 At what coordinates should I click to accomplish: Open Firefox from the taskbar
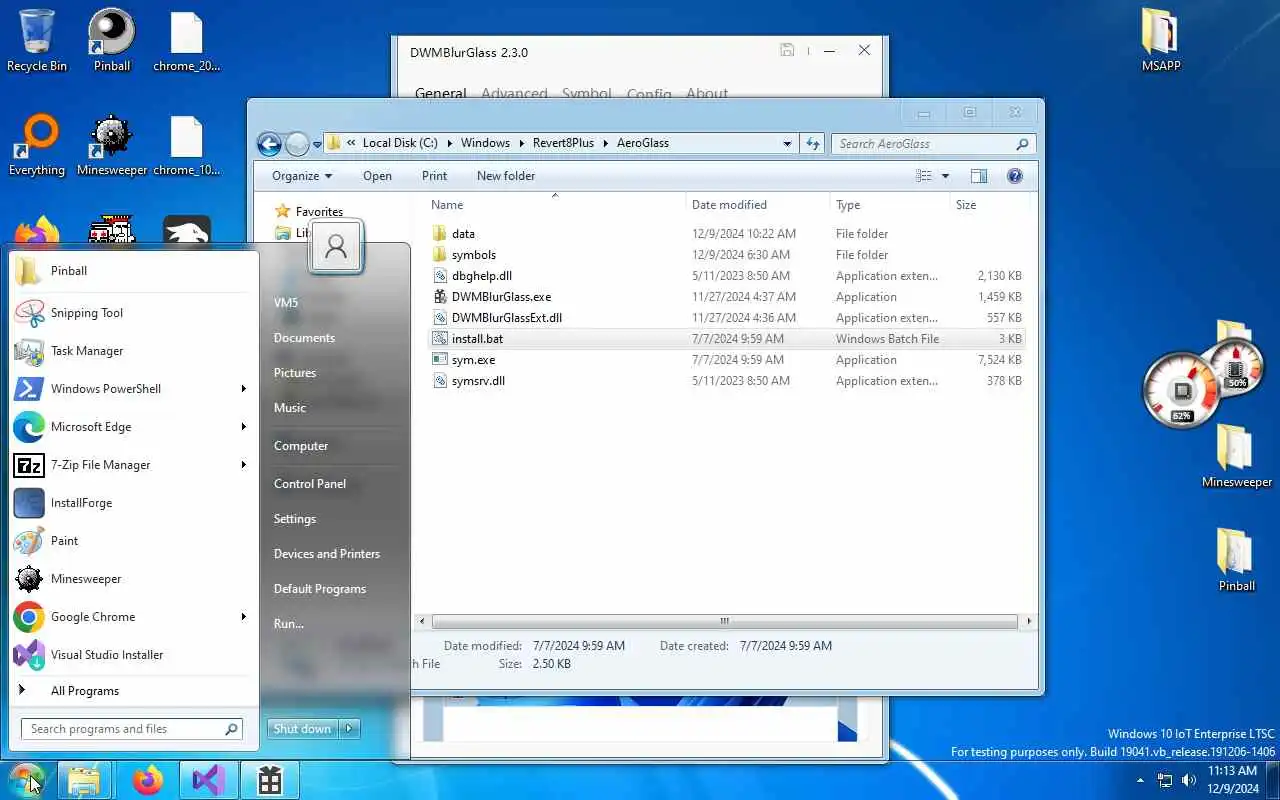(148, 780)
